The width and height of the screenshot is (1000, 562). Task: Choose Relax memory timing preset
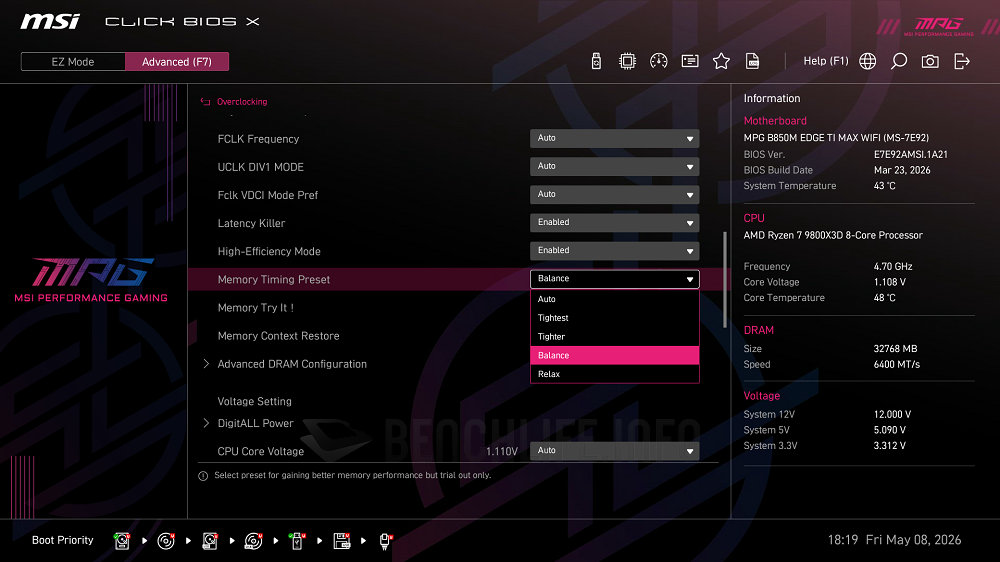614,374
